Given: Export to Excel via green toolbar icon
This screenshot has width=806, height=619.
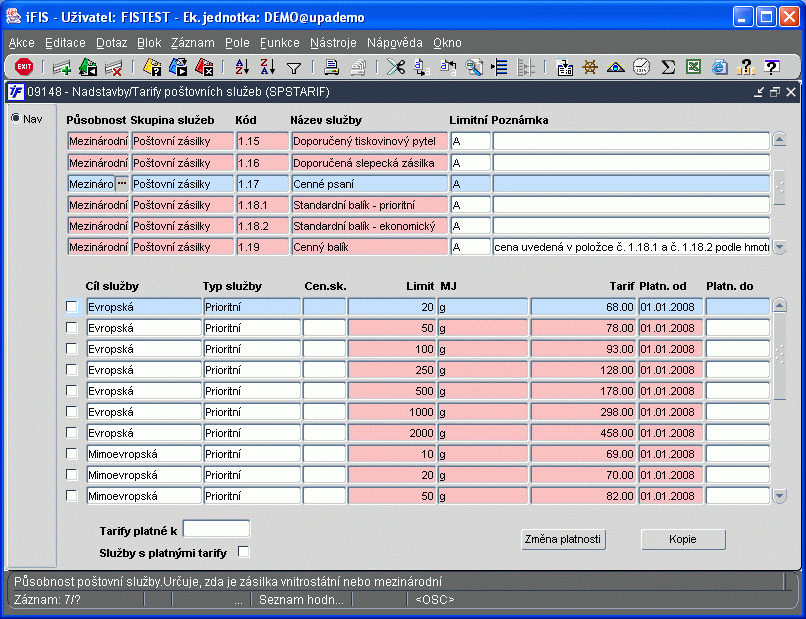Looking at the screenshot, I should click(694, 68).
